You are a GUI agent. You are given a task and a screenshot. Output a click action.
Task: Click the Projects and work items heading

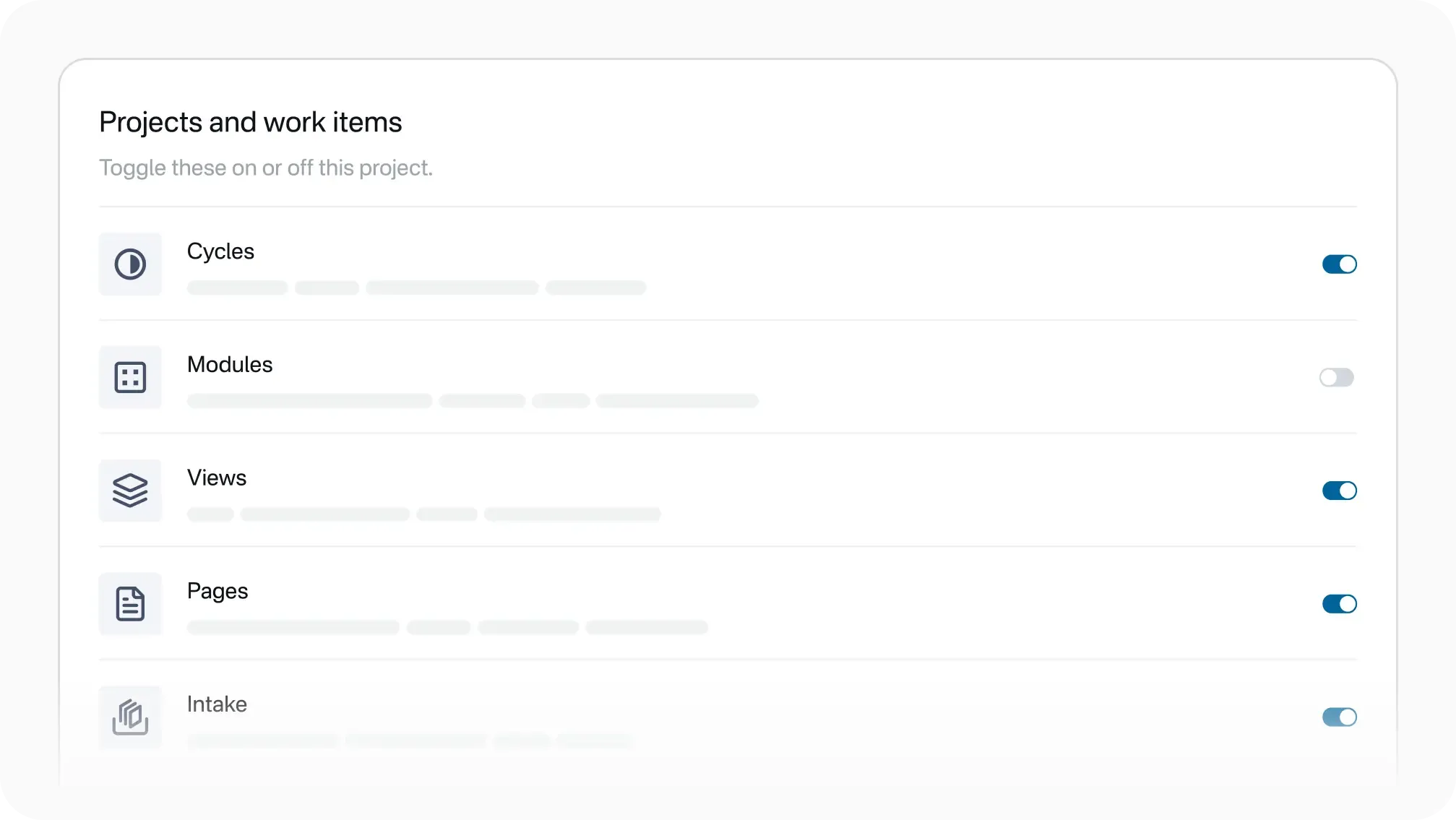[250, 121]
